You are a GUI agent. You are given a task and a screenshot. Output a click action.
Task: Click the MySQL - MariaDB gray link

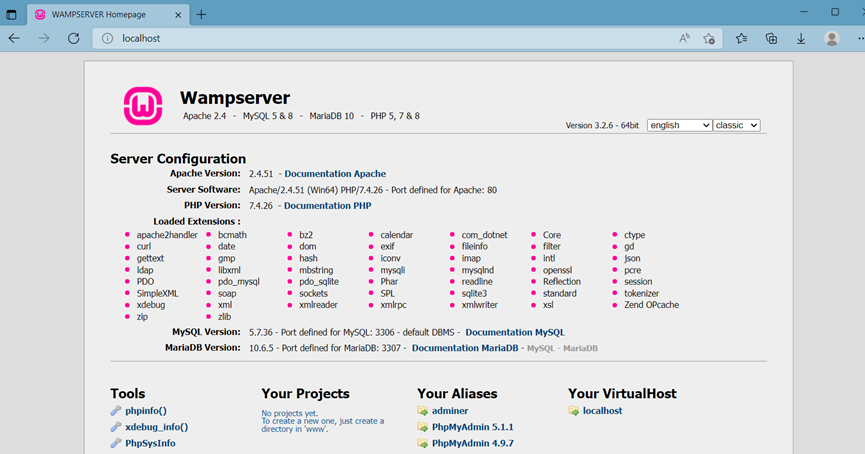(x=562, y=348)
